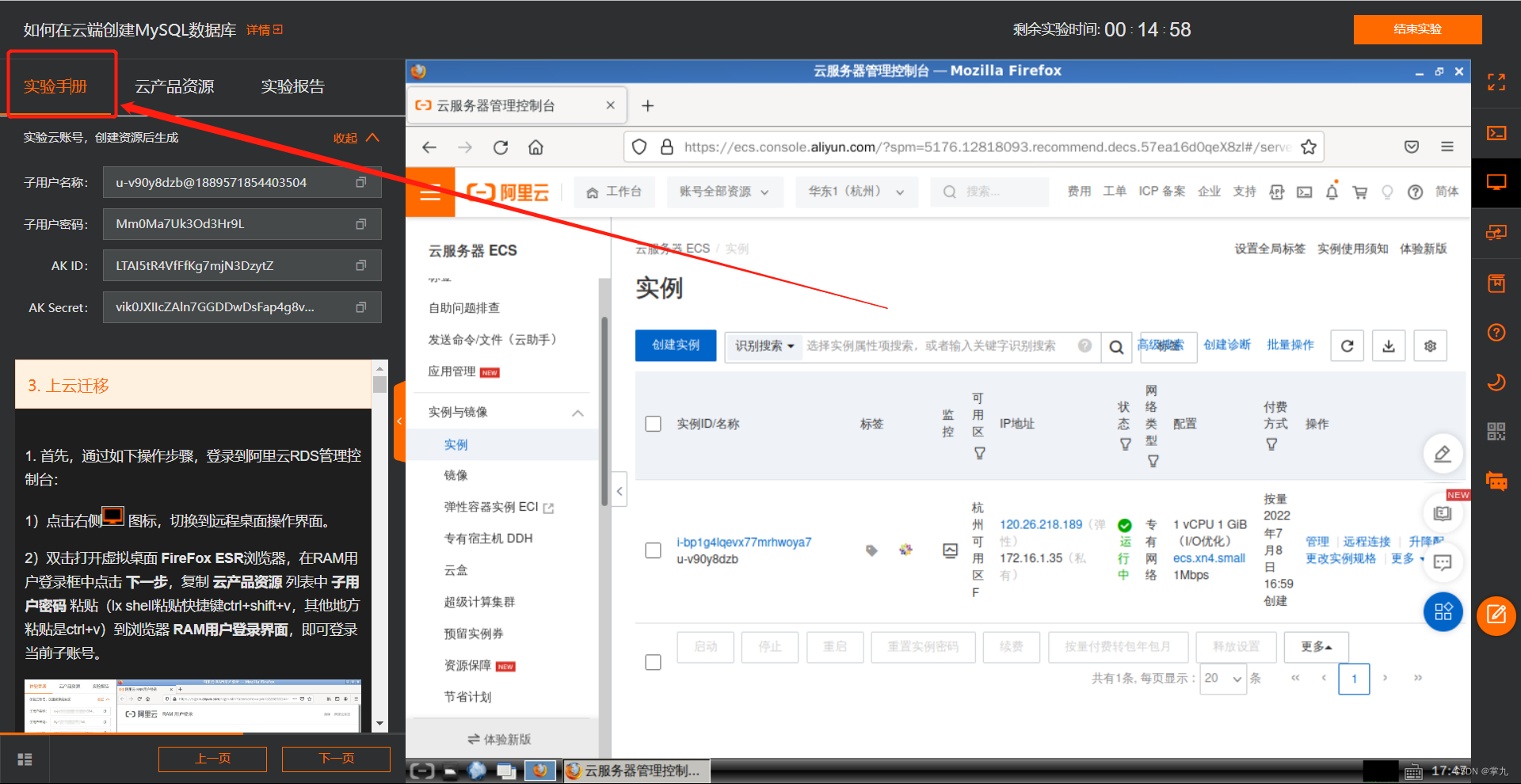Open the 华东1（杭州） region dropdown
This screenshot has width=1521, height=784.
pyautogui.click(x=856, y=192)
